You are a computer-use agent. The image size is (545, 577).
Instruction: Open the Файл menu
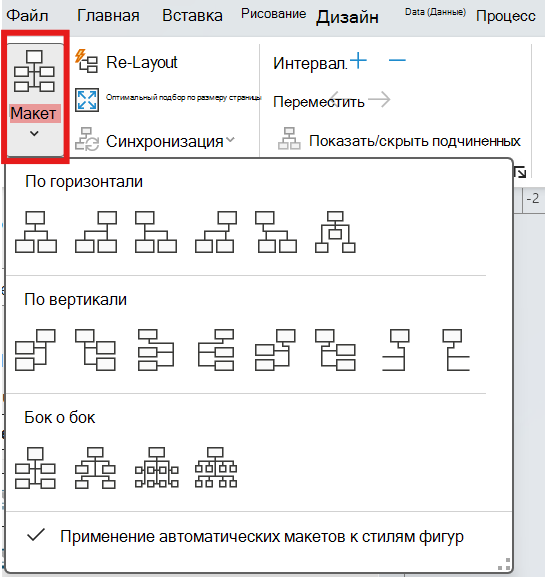pos(28,16)
